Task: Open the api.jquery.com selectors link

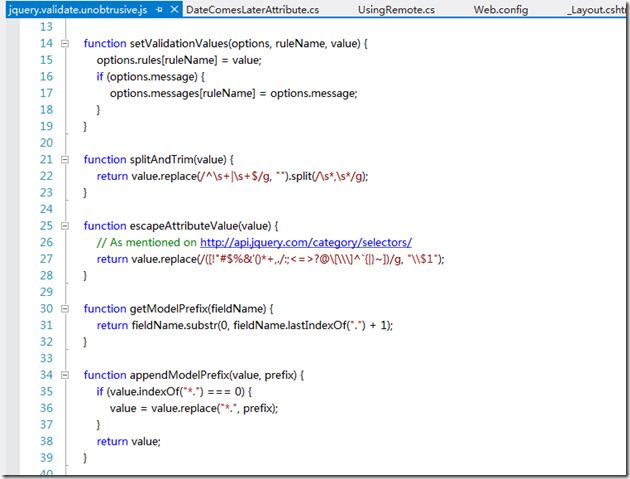Action: pyautogui.click(x=306, y=243)
